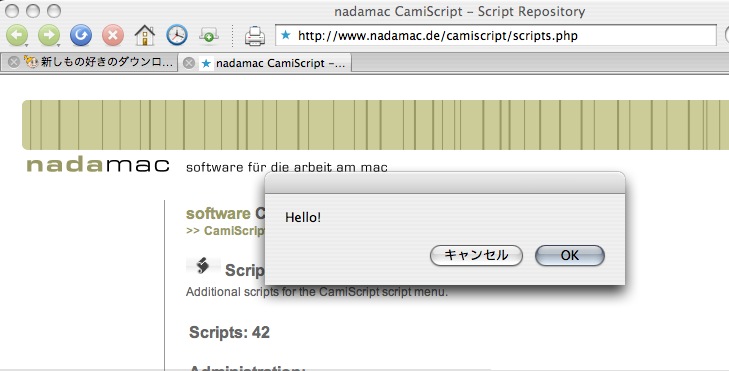Click the red close window button
Viewport: 729px width, 371px height.
[12, 11]
